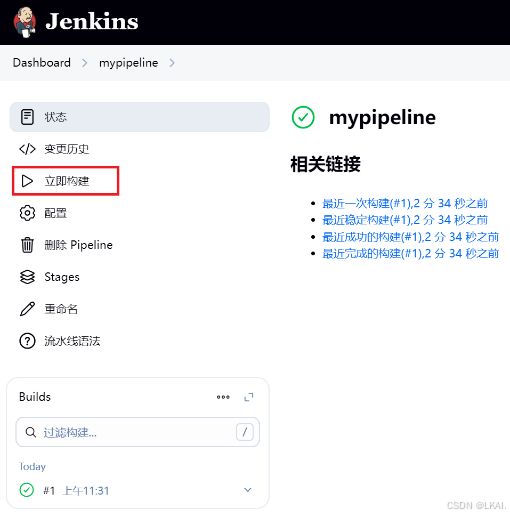Click the 配置 gear icon

click(x=27, y=213)
